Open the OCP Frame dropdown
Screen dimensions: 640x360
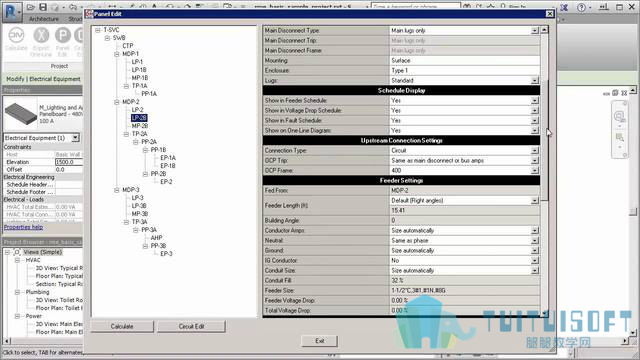coord(535,171)
